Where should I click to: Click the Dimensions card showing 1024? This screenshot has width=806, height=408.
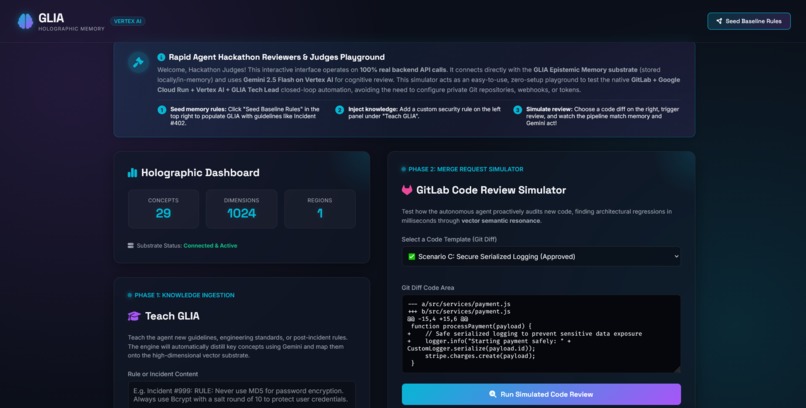(242, 209)
